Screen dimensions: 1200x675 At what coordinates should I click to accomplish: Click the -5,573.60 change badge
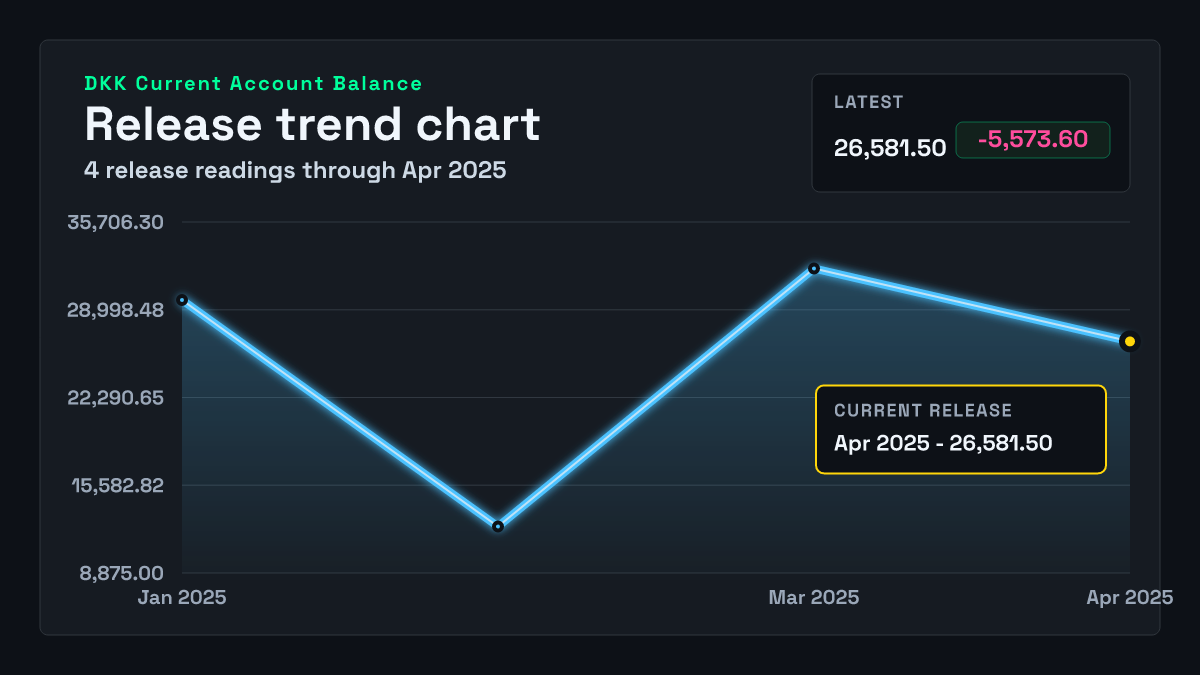pyautogui.click(x=1033, y=140)
